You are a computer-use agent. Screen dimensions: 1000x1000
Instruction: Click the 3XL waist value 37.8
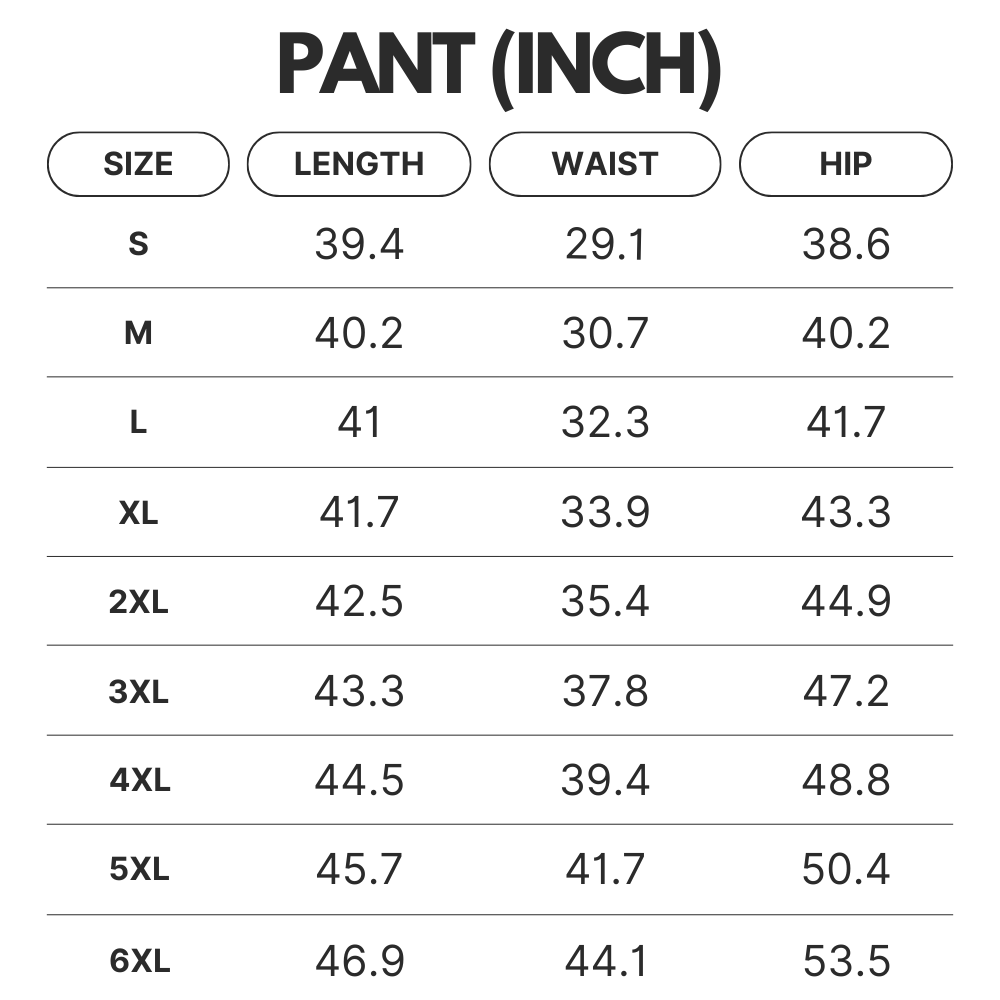pyautogui.click(x=605, y=692)
